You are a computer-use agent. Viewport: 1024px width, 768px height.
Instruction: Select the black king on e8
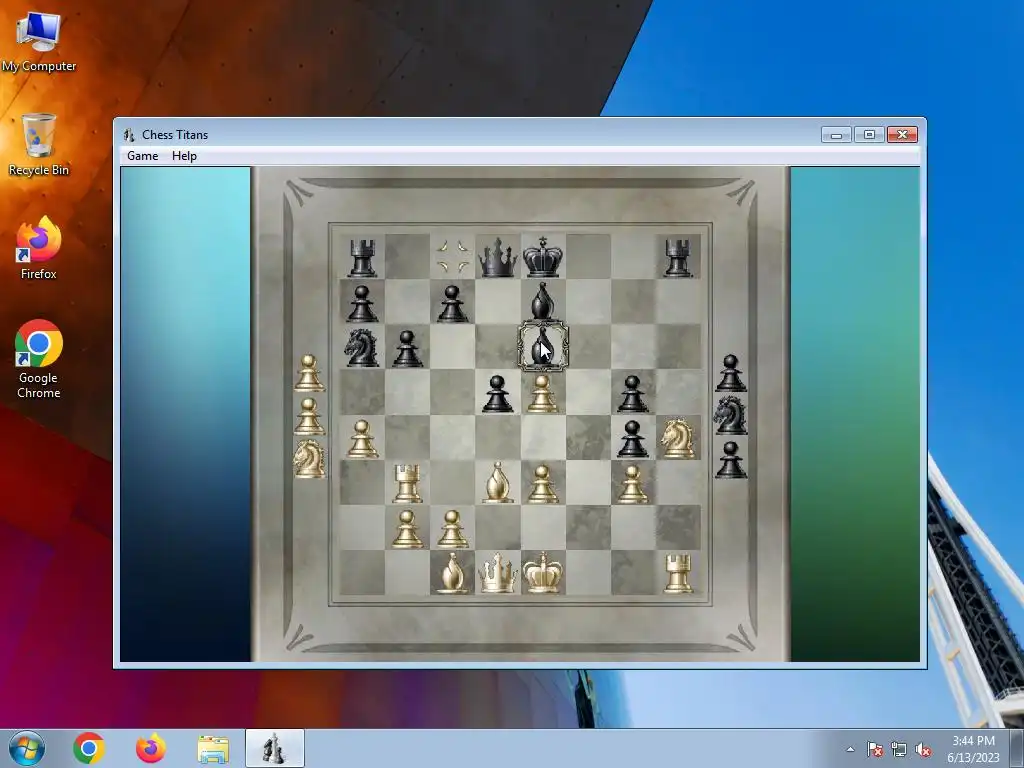pos(543,257)
